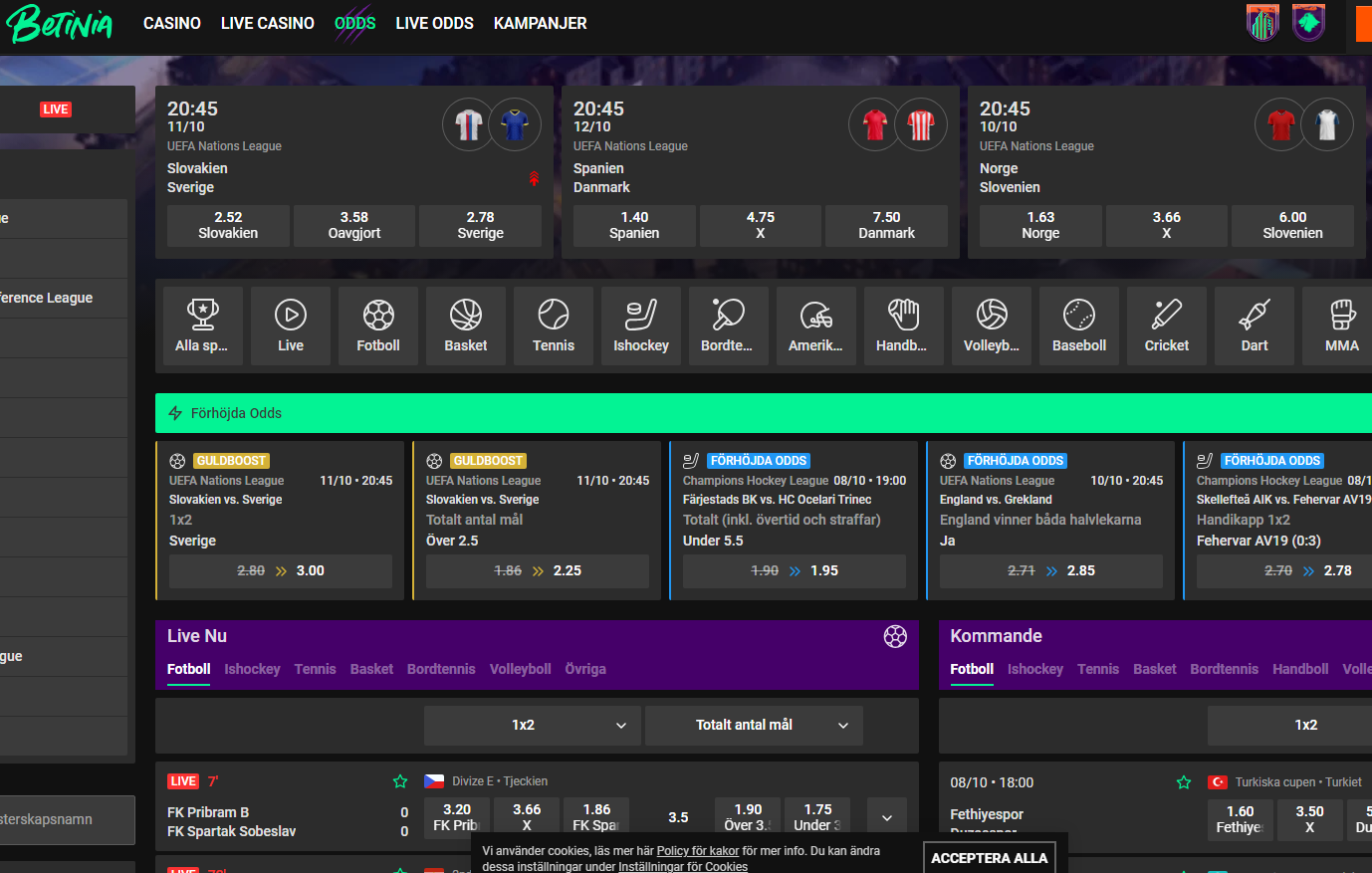Switch to the Ishockey tab in Live Nu
This screenshot has width=1372, height=873.
point(252,669)
